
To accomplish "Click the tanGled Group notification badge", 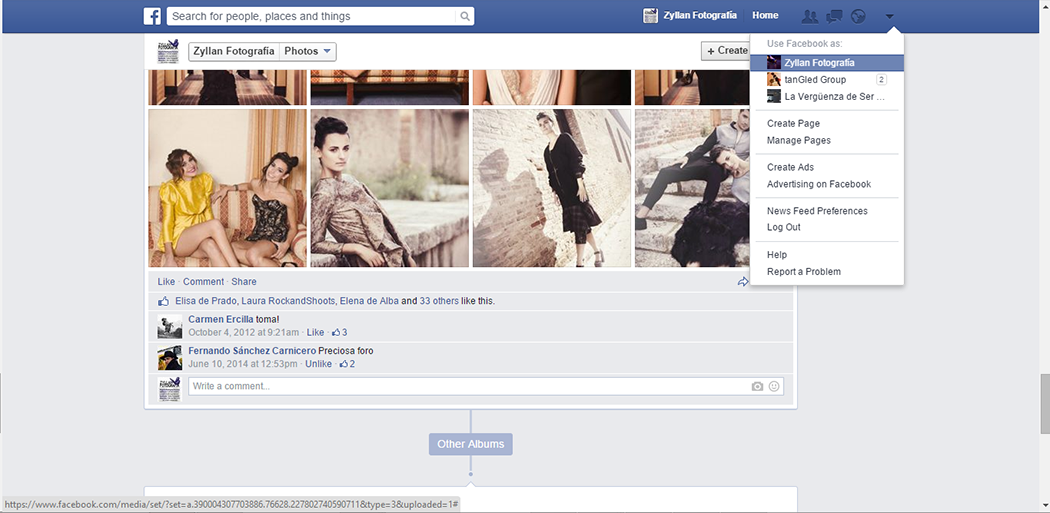I will 881,80.
